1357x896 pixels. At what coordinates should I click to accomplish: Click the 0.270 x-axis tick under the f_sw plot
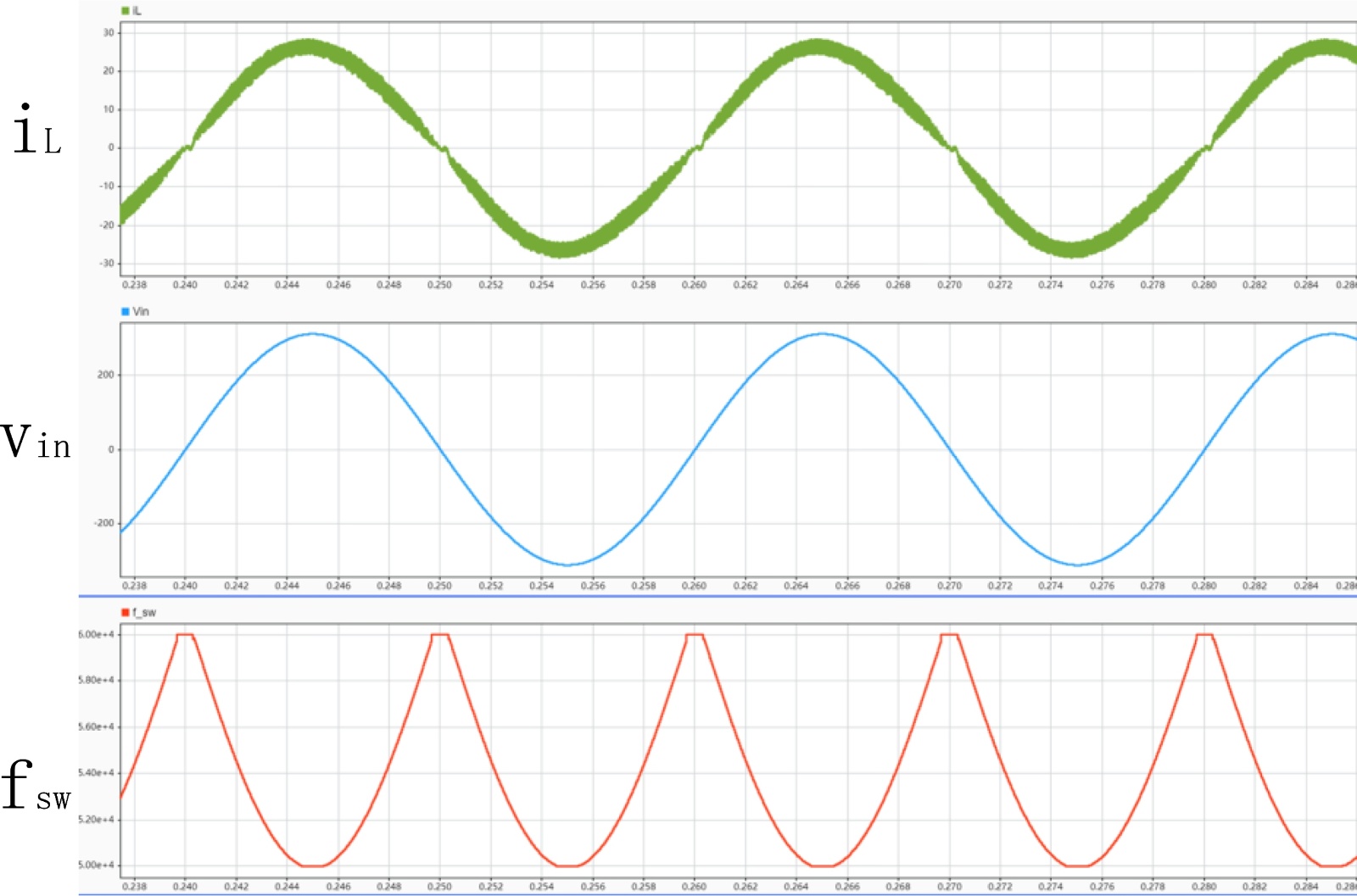[949, 887]
